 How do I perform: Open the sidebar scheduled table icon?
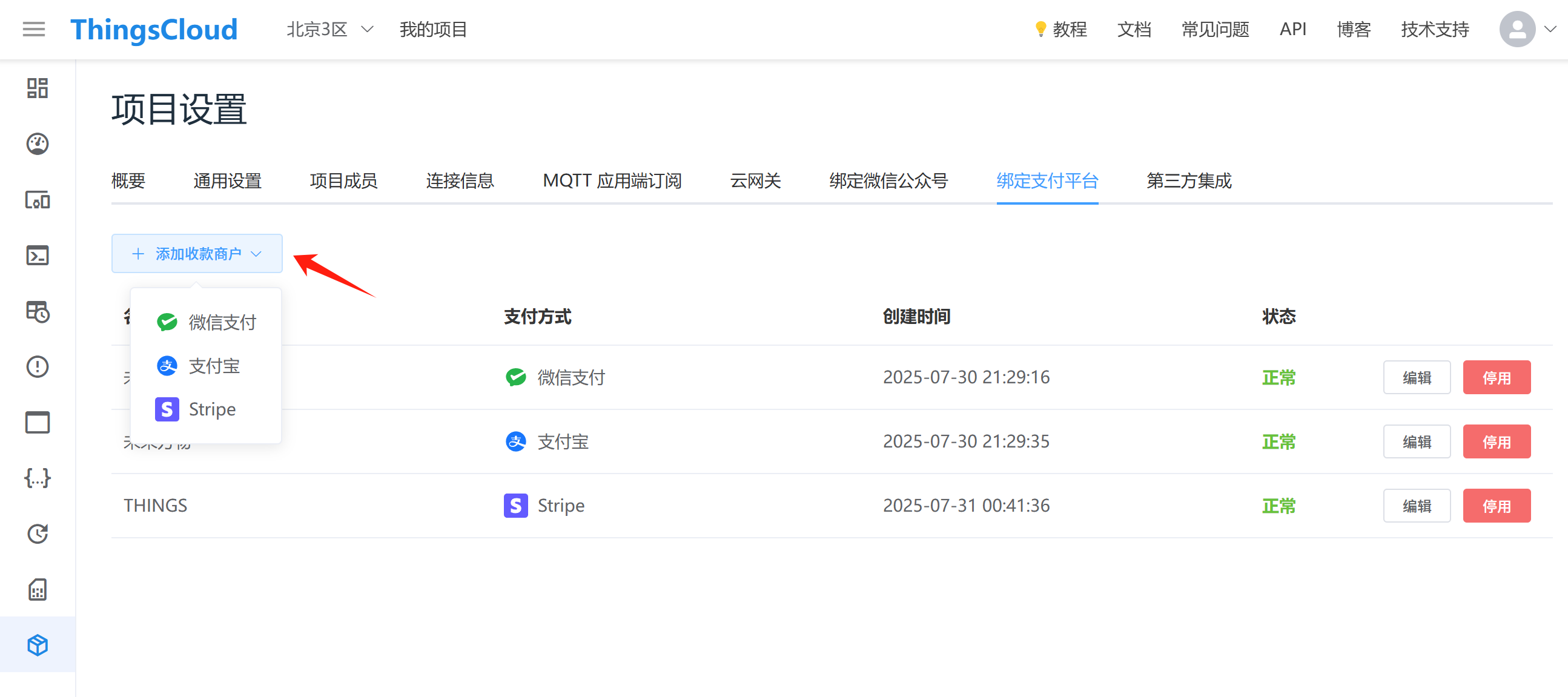[x=37, y=311]
